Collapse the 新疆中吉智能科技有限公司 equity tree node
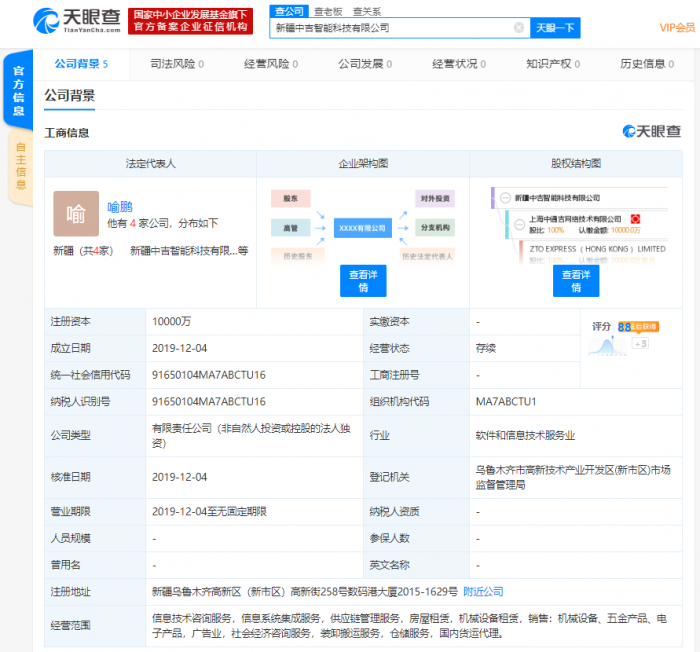The image size is (700, 652). coord(505,198)
